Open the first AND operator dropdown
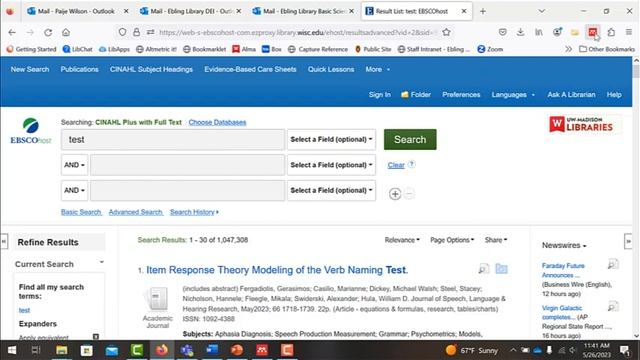640x360 pixels. tap(74, 165)
